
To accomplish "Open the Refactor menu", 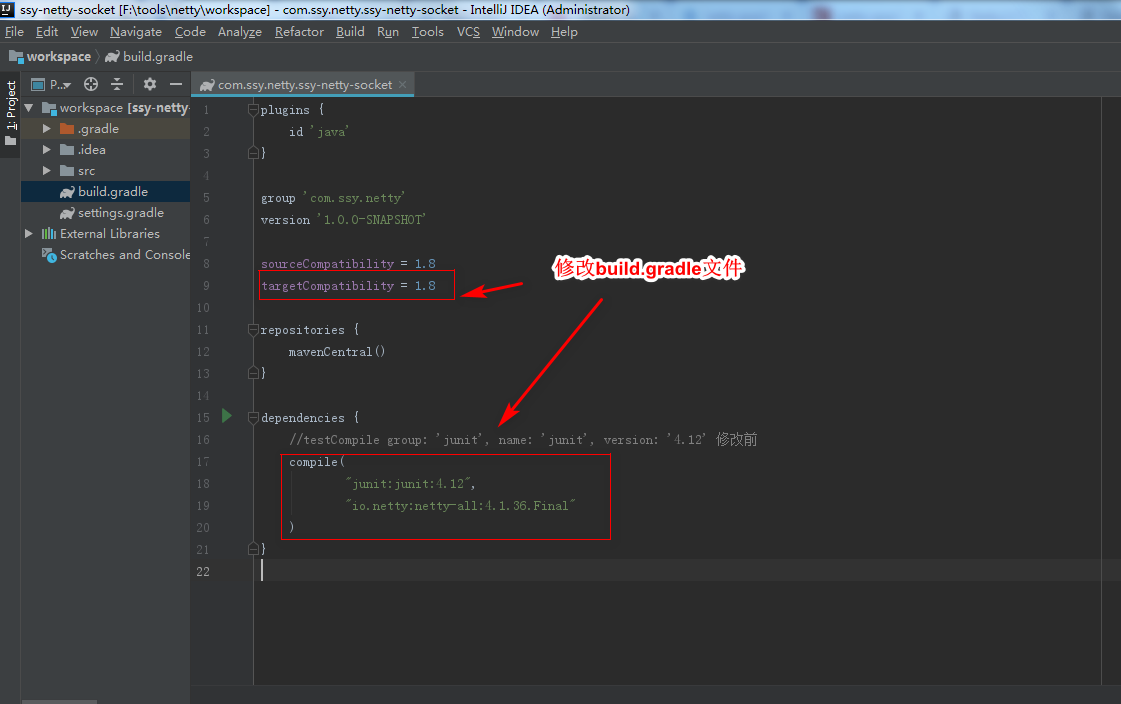I will click(x=299, y=31).
